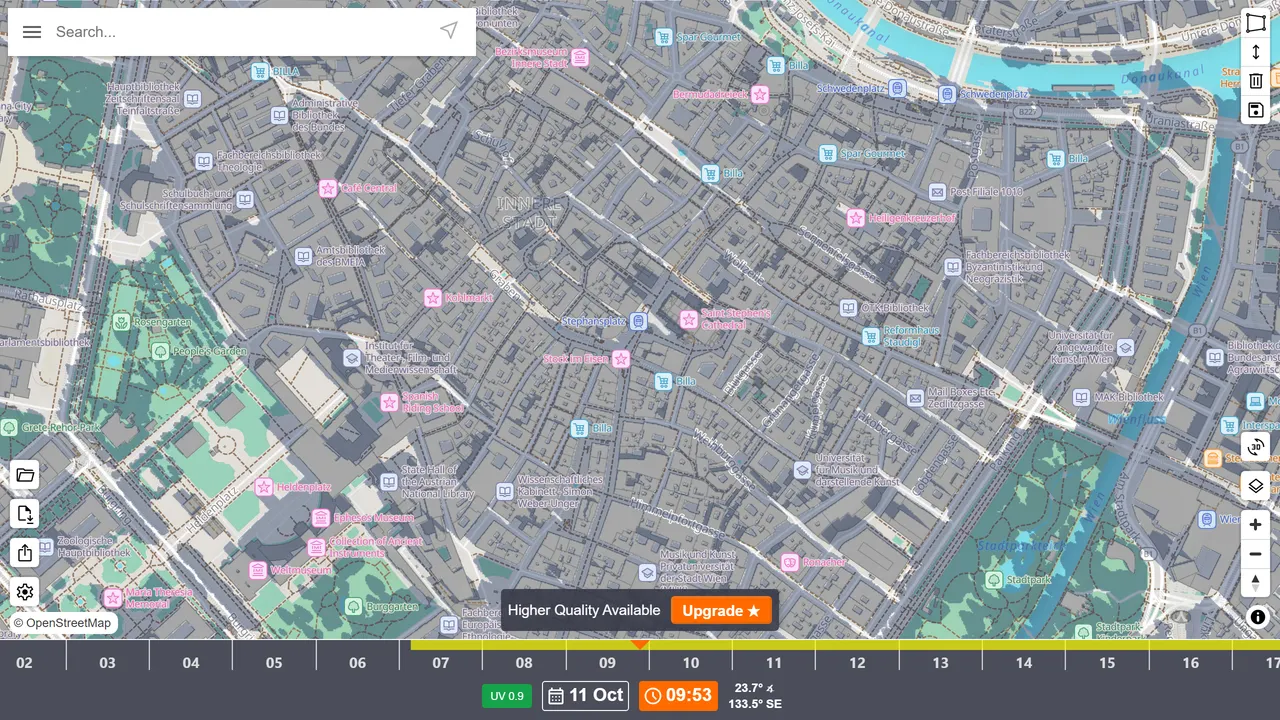The height and width of the screenshot is (720, 1280).
Task: Jump timeline to hour 12
Action: pyautogui.click(x=857, y=662)
